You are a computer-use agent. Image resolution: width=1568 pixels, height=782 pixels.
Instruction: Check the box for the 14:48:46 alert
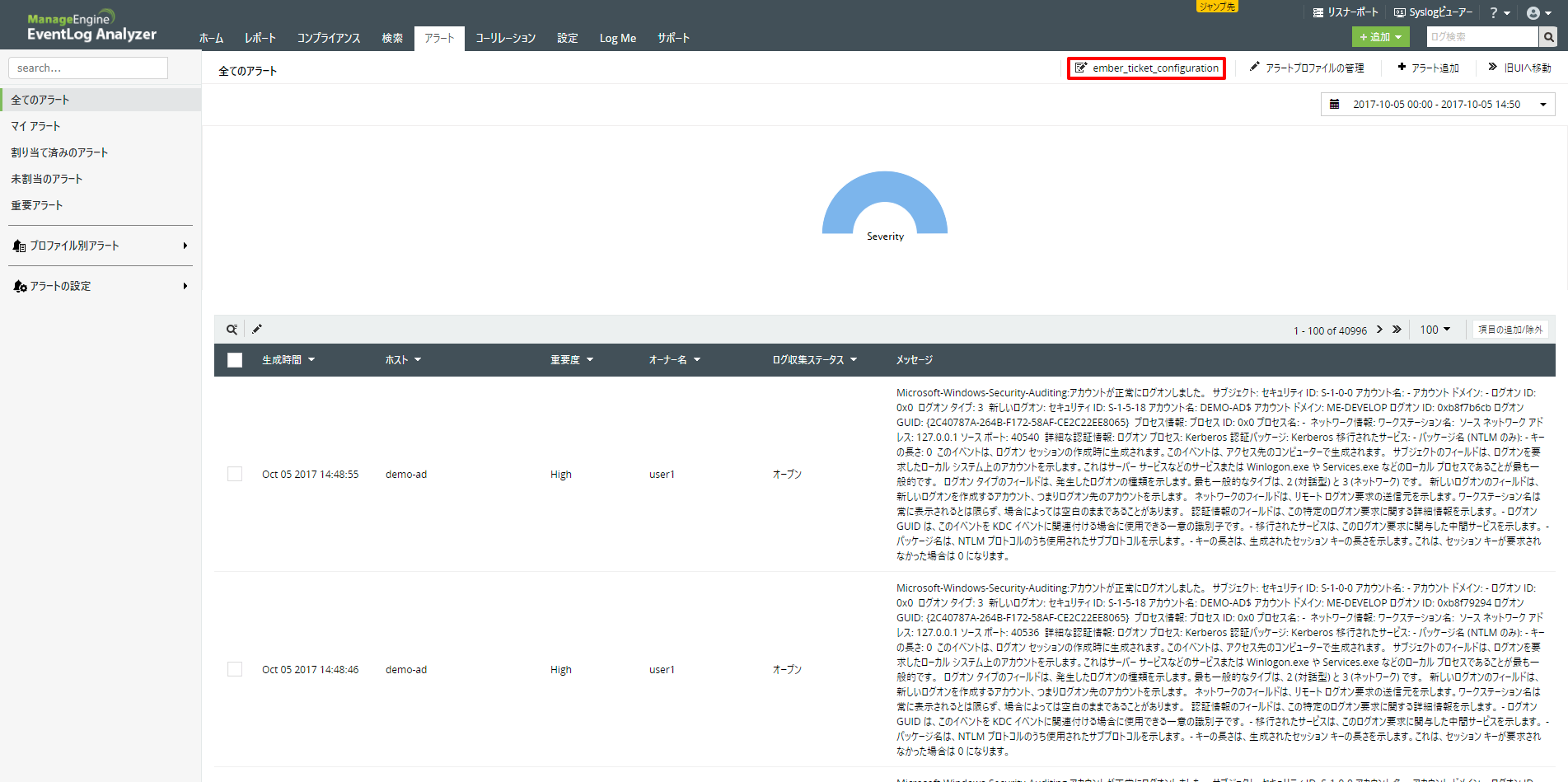pyautogui.click(x=235, y=669)
